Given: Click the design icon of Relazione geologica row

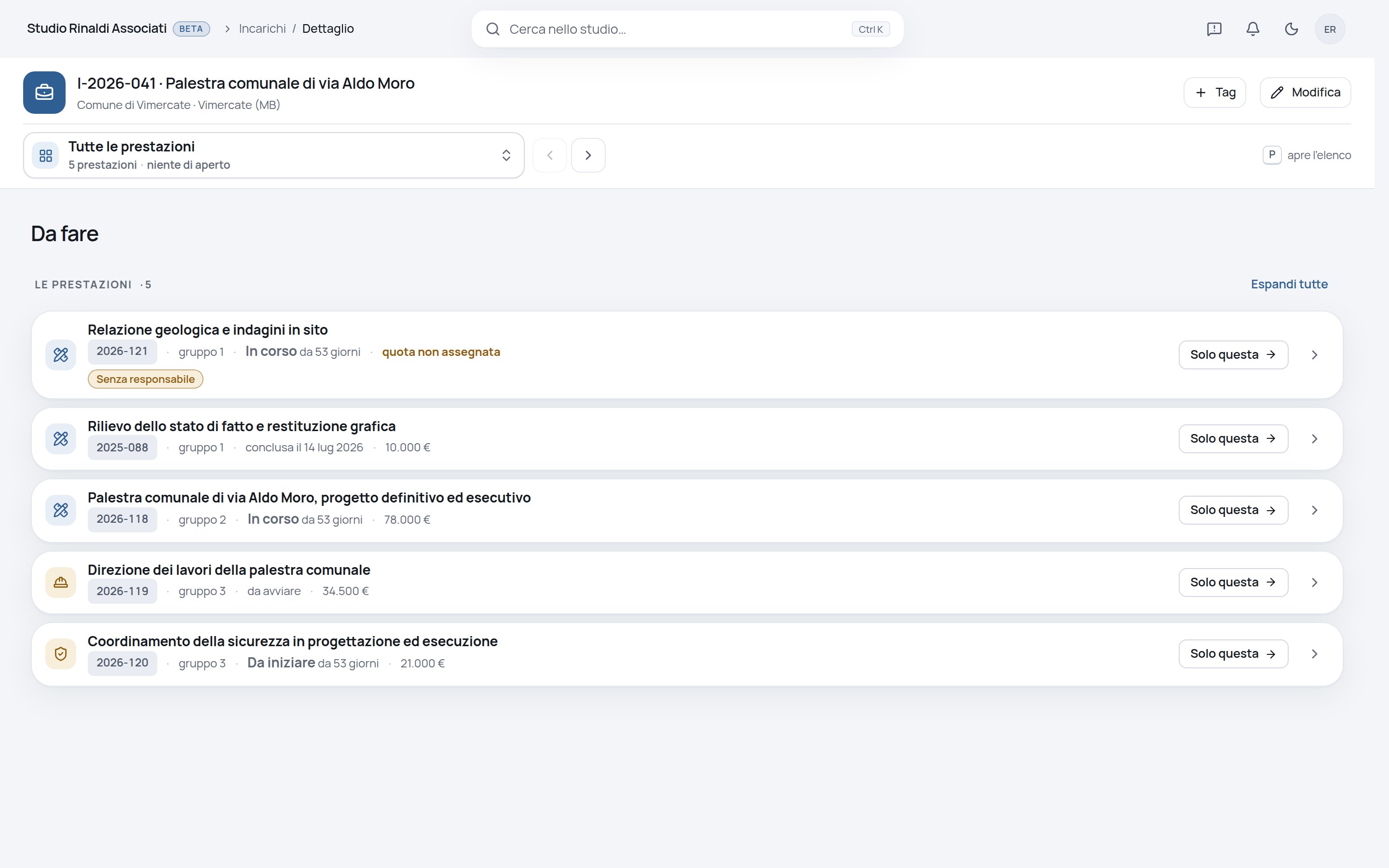Looking at the screenshot, I should tap(61, 355).
